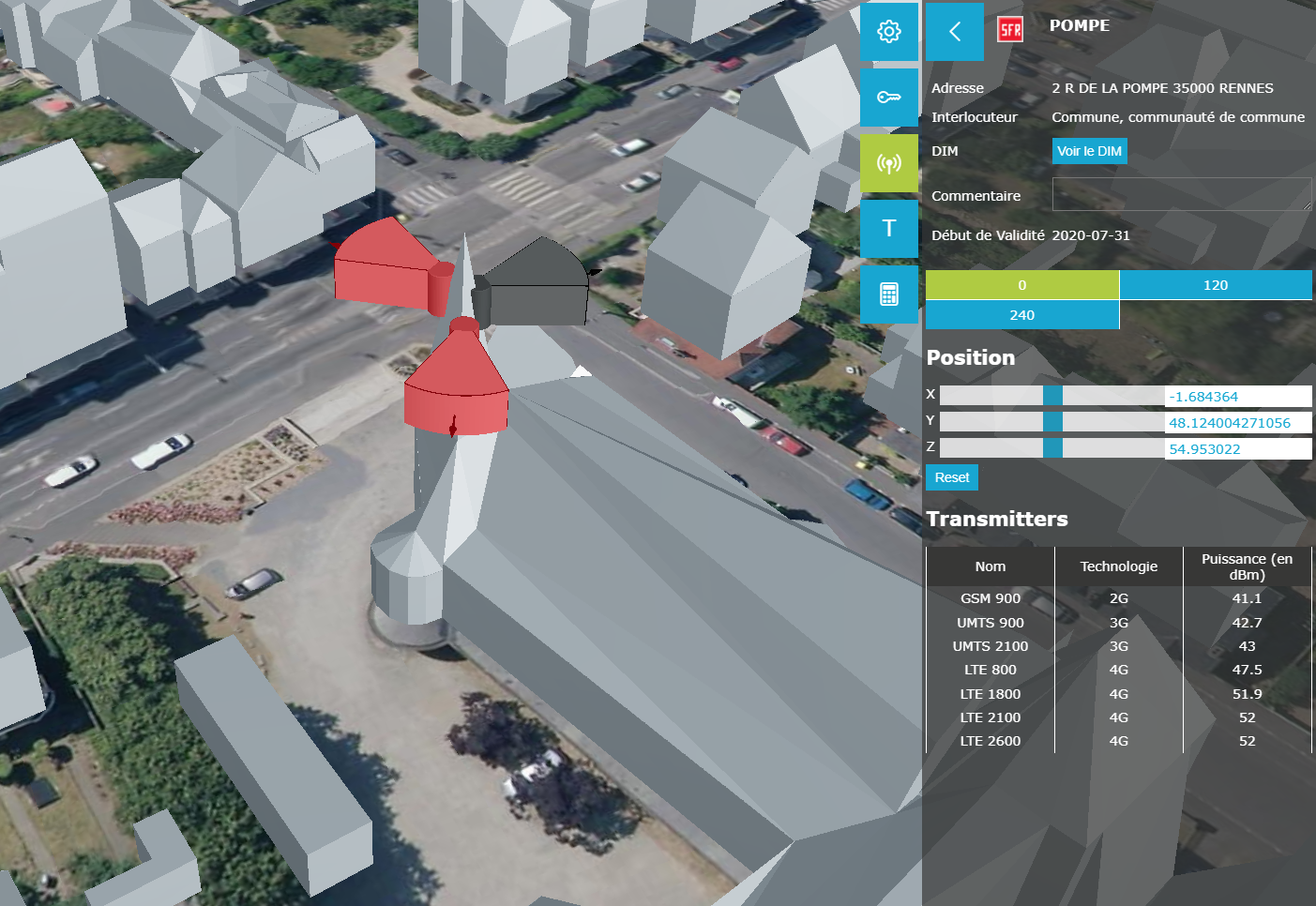Click the X position slider handle

(x=1052, y=396)
